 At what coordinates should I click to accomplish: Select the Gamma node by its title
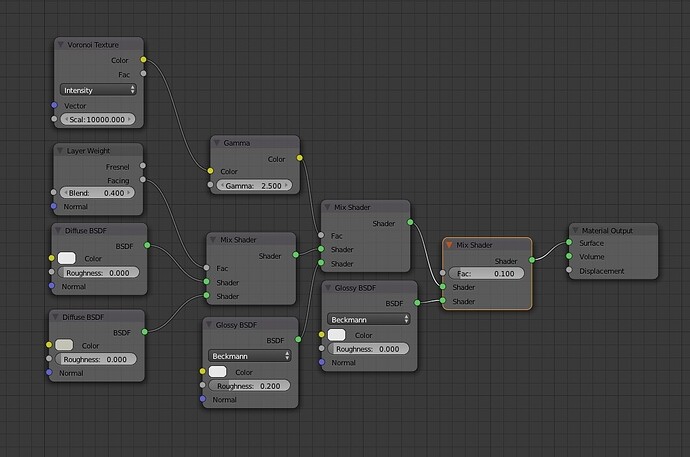237,143
